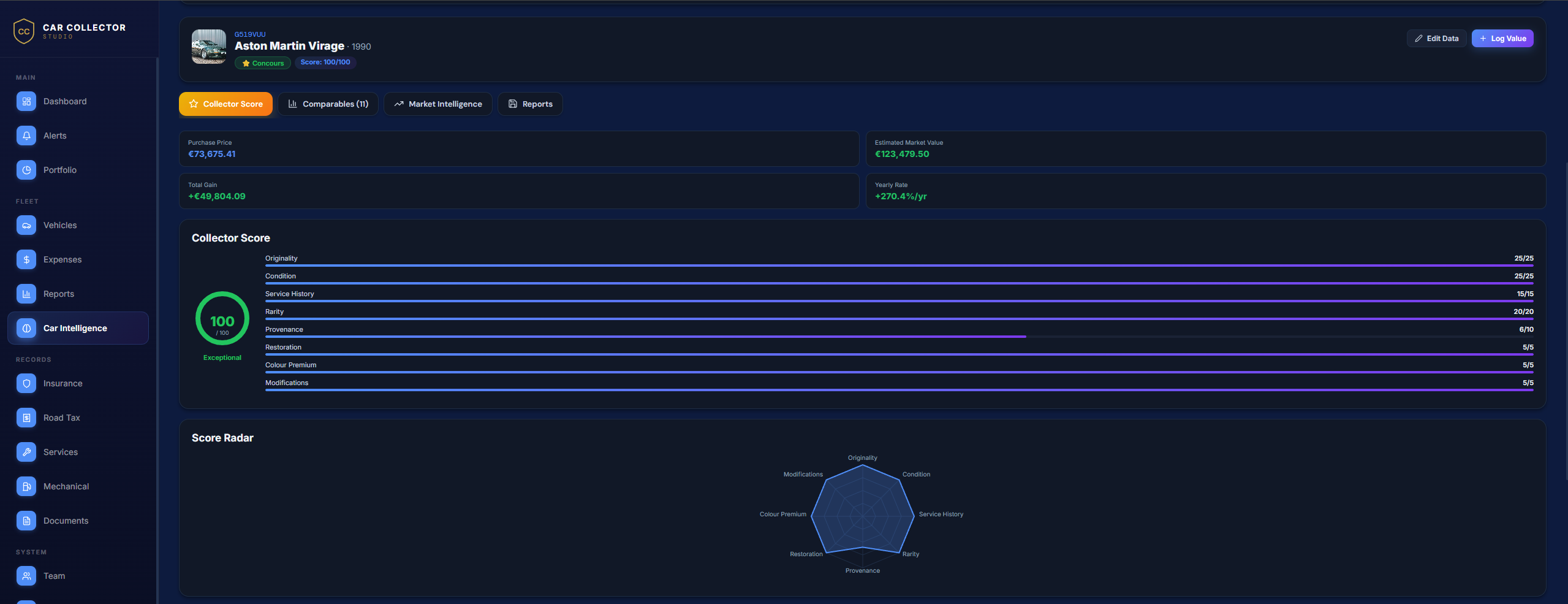Open Dashboard via its grid icon

(26, 101)
